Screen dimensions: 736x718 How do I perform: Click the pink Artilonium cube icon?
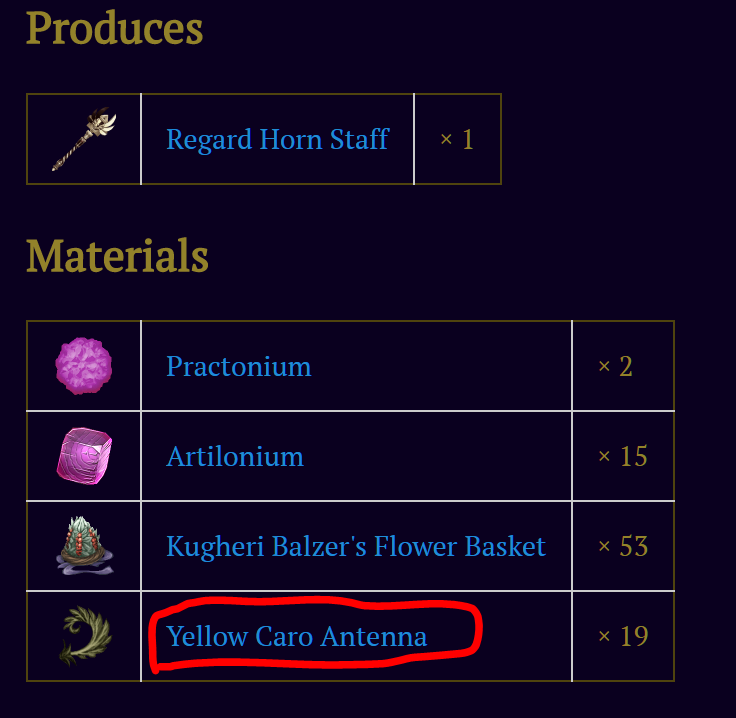[x=84, y=456]
